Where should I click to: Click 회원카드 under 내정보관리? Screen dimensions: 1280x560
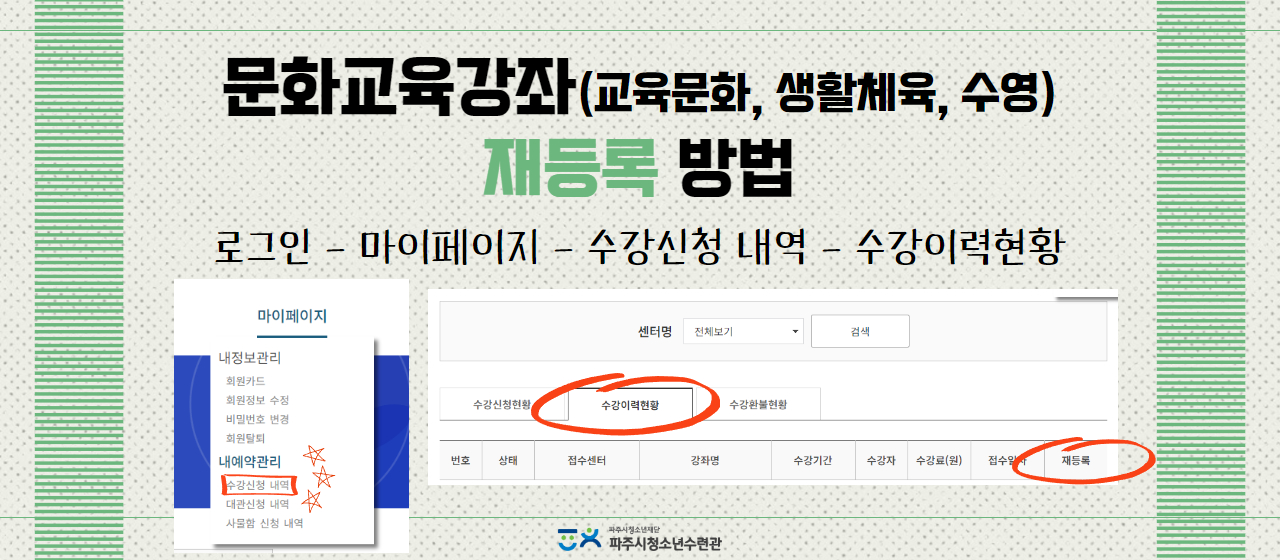coord(245,381)
